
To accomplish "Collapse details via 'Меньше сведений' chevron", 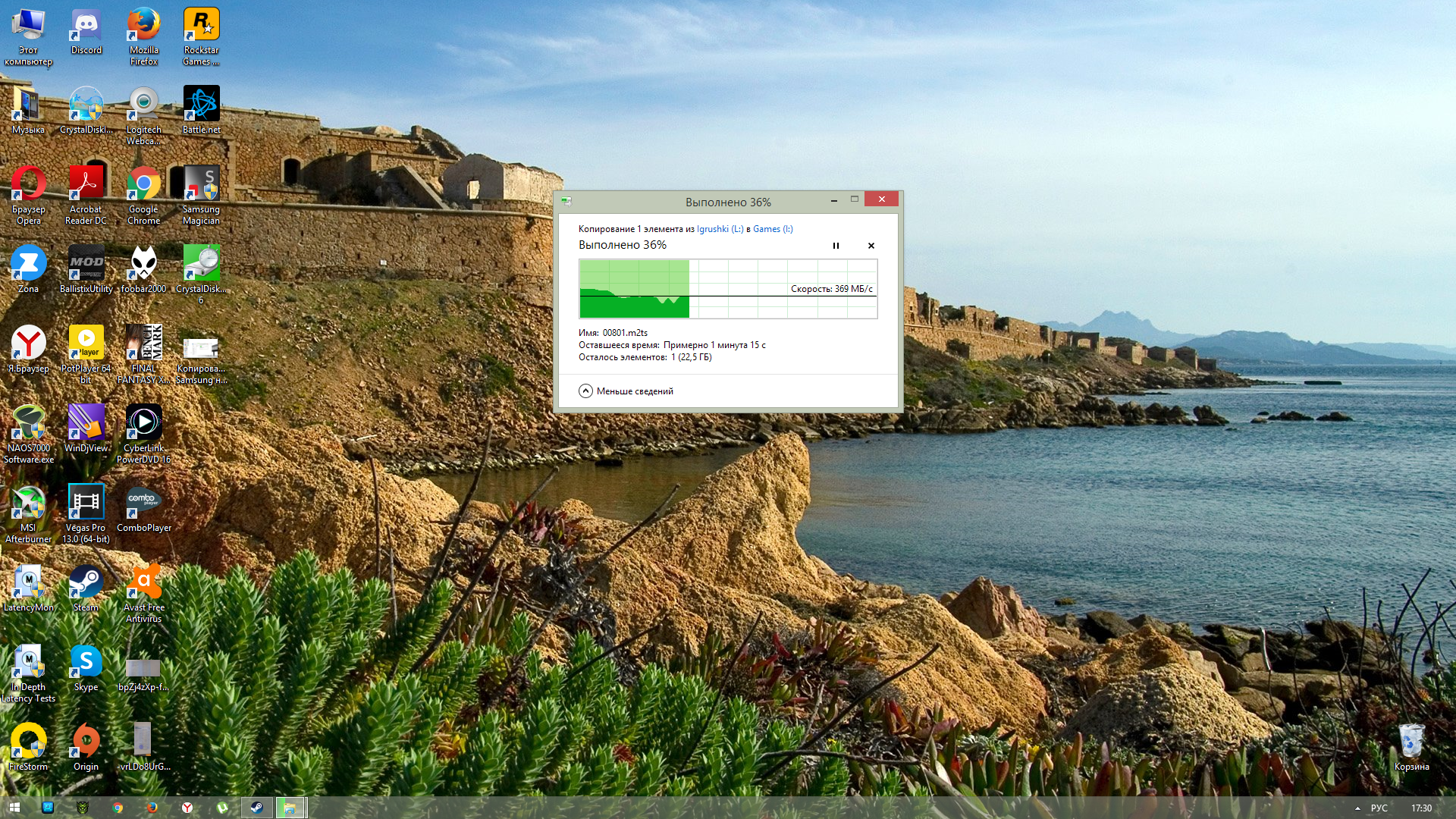I will tap(585, 391).
